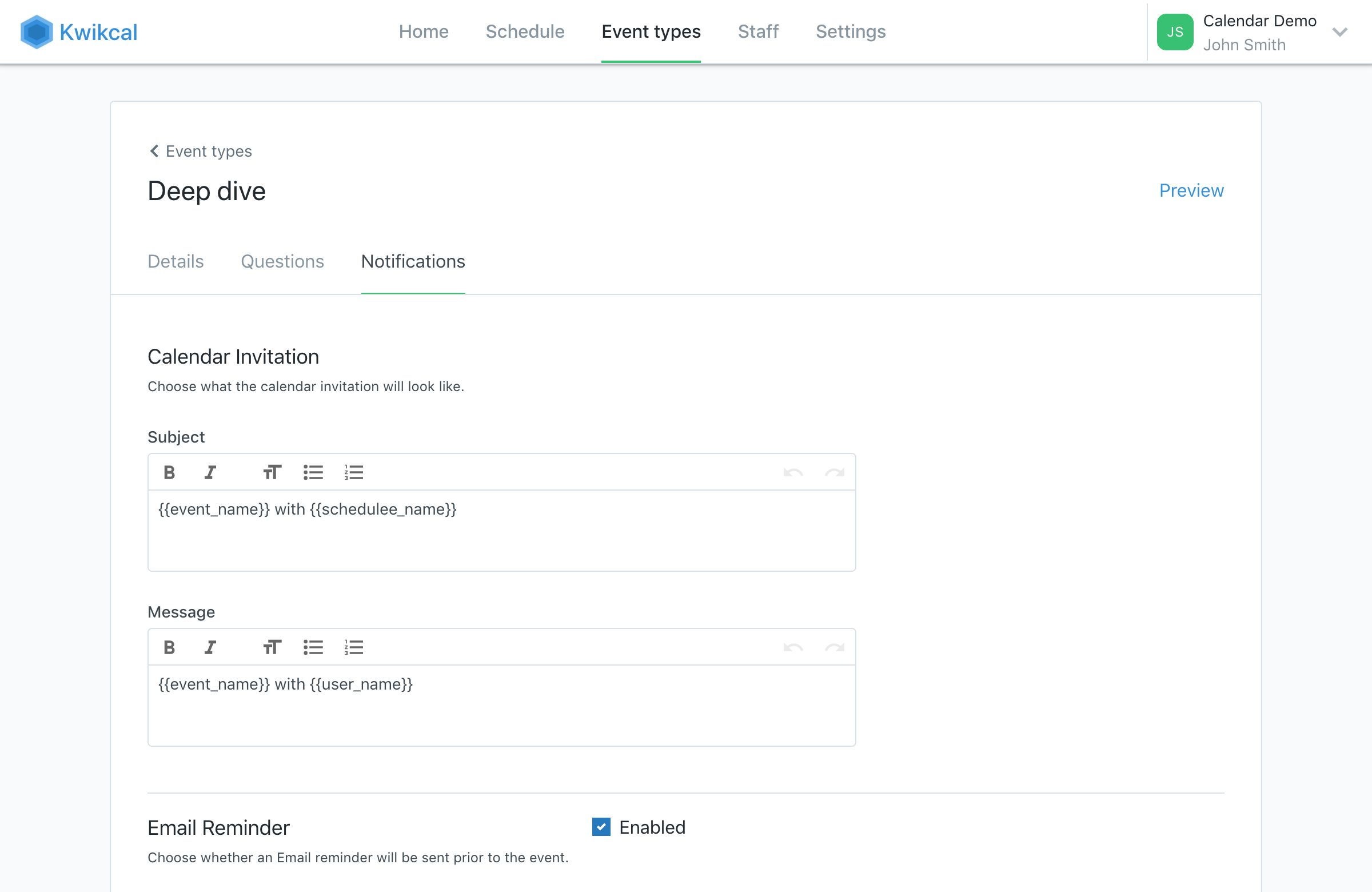Toggle bold in Subject editor toolbar
1372x892 pixels.
(x=169, y=472)
